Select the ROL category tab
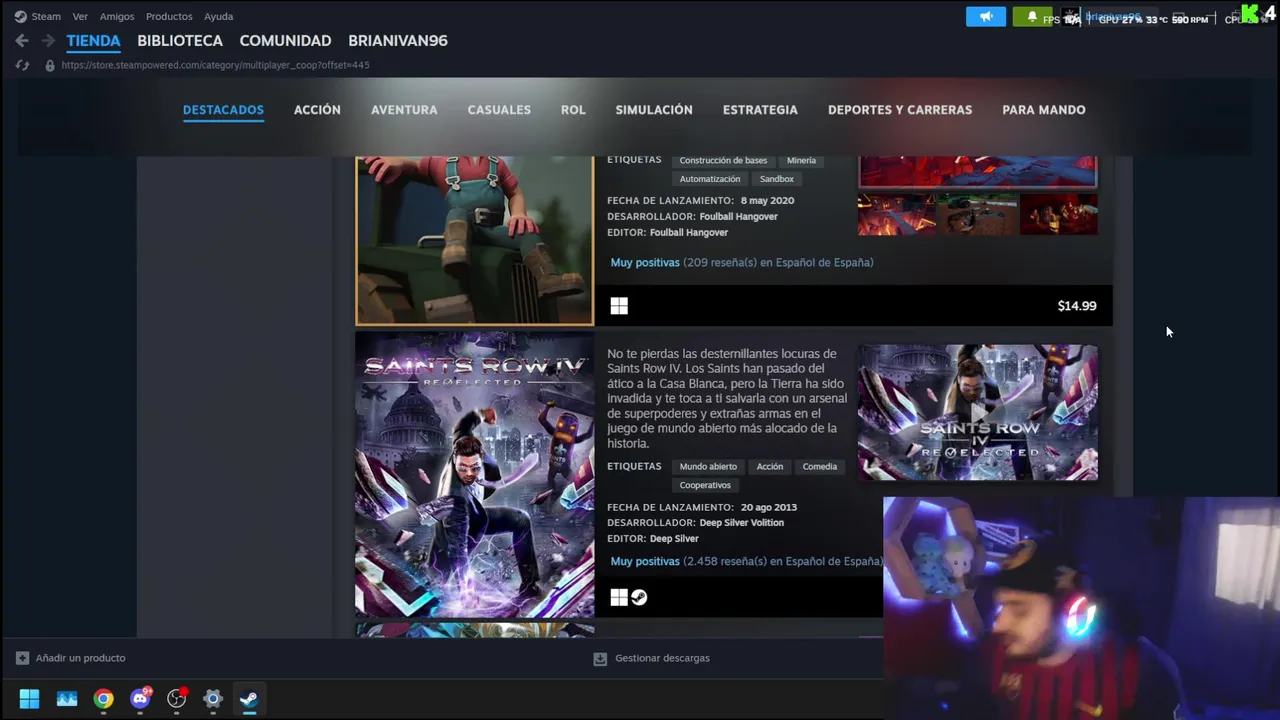This screenshot has height=720, width=1280. [573, 110]
